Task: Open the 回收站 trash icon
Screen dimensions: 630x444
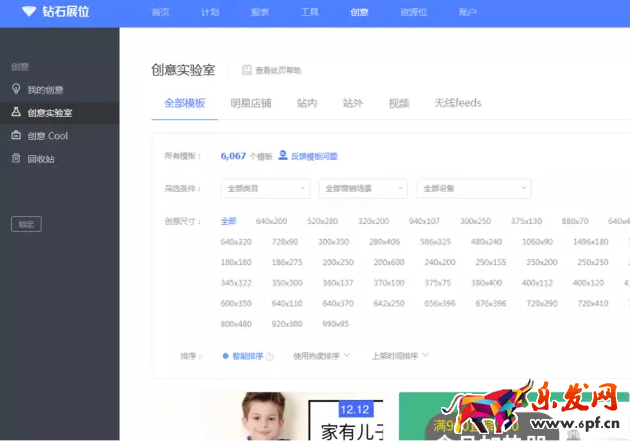Action: (x=16, y=158)
